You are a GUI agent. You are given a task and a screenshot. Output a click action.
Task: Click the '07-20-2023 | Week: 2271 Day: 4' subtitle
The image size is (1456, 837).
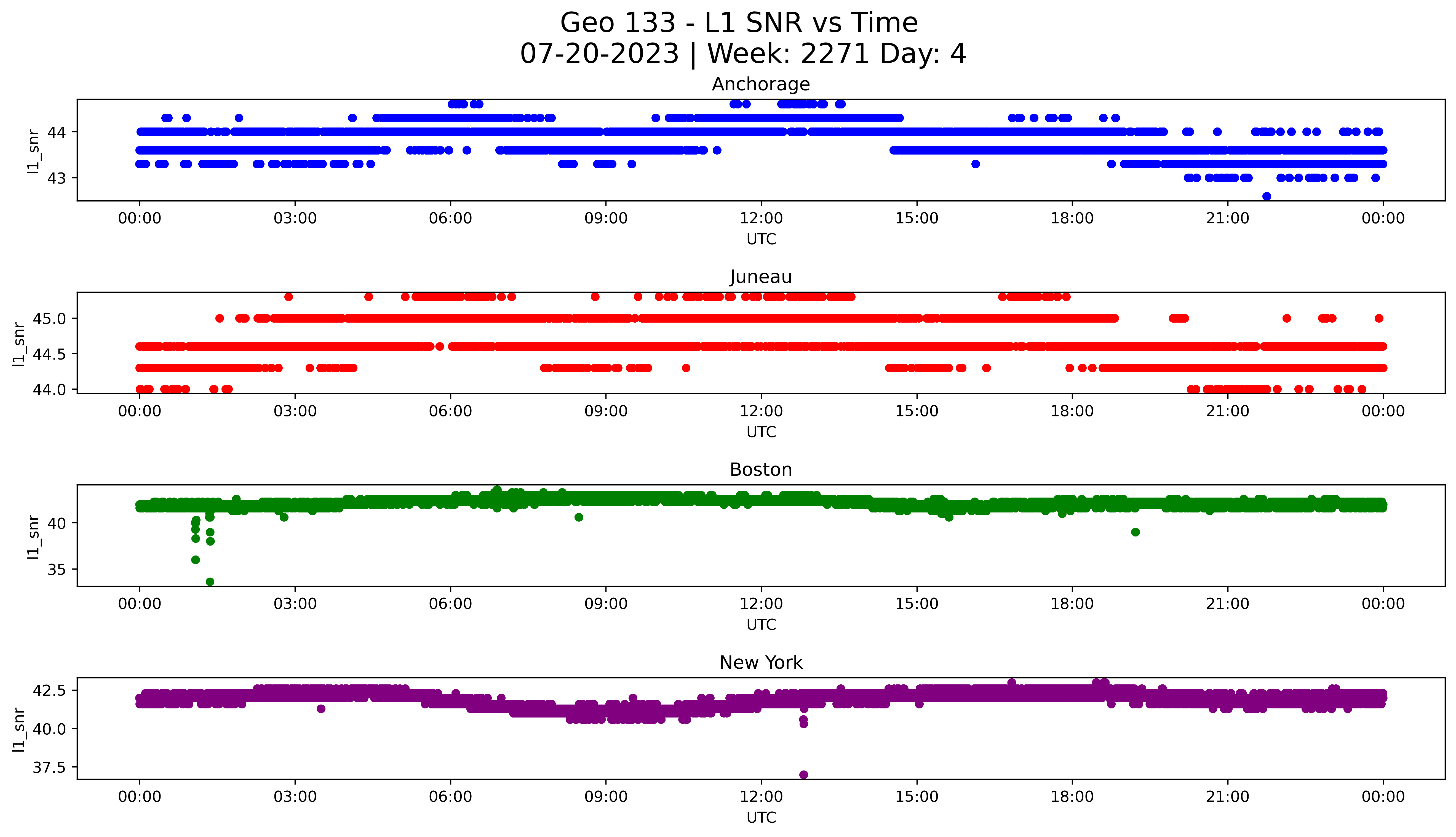(743, 54)
